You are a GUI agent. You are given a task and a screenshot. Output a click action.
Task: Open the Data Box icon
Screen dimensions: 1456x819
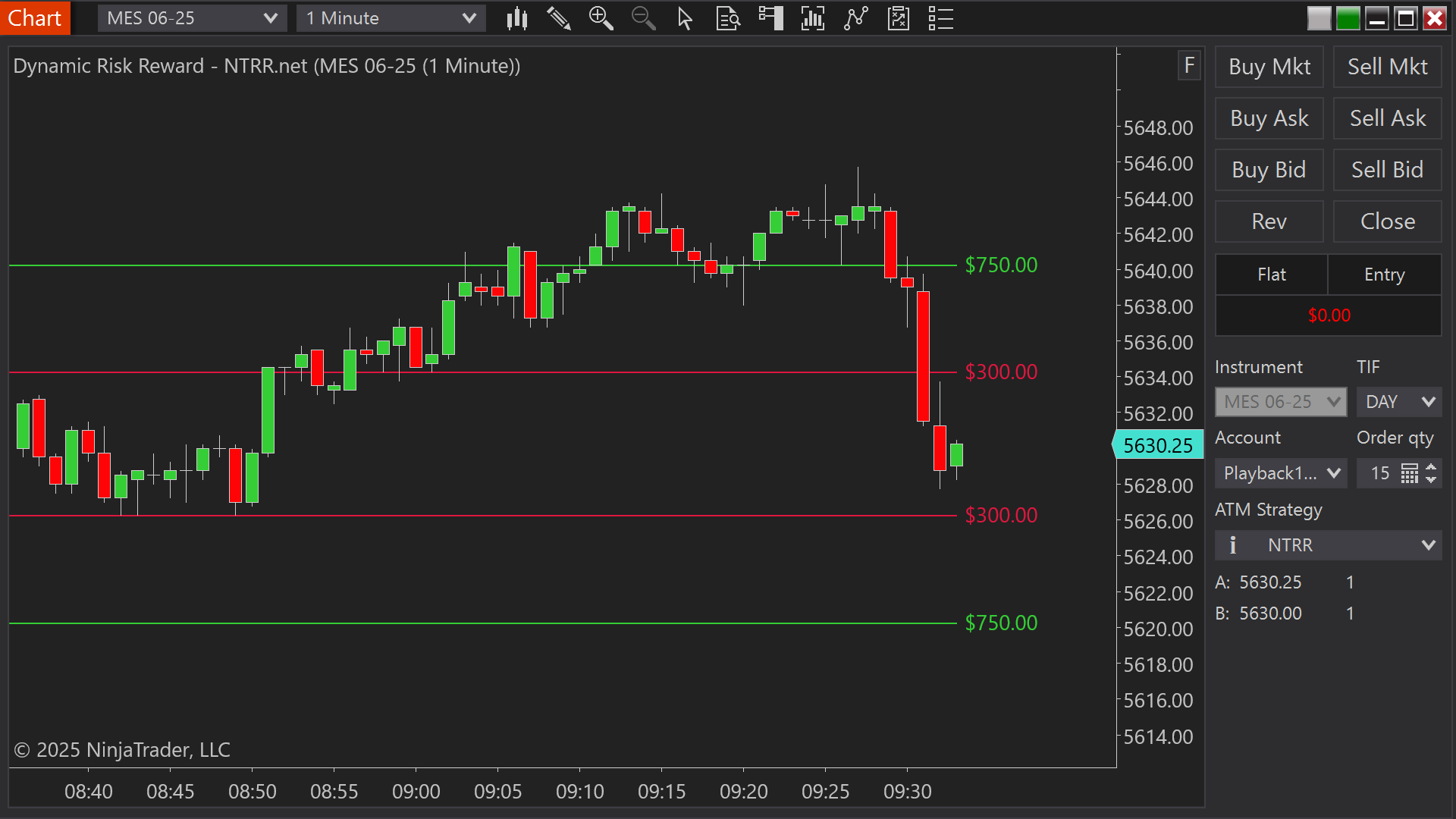coord(728,18)
